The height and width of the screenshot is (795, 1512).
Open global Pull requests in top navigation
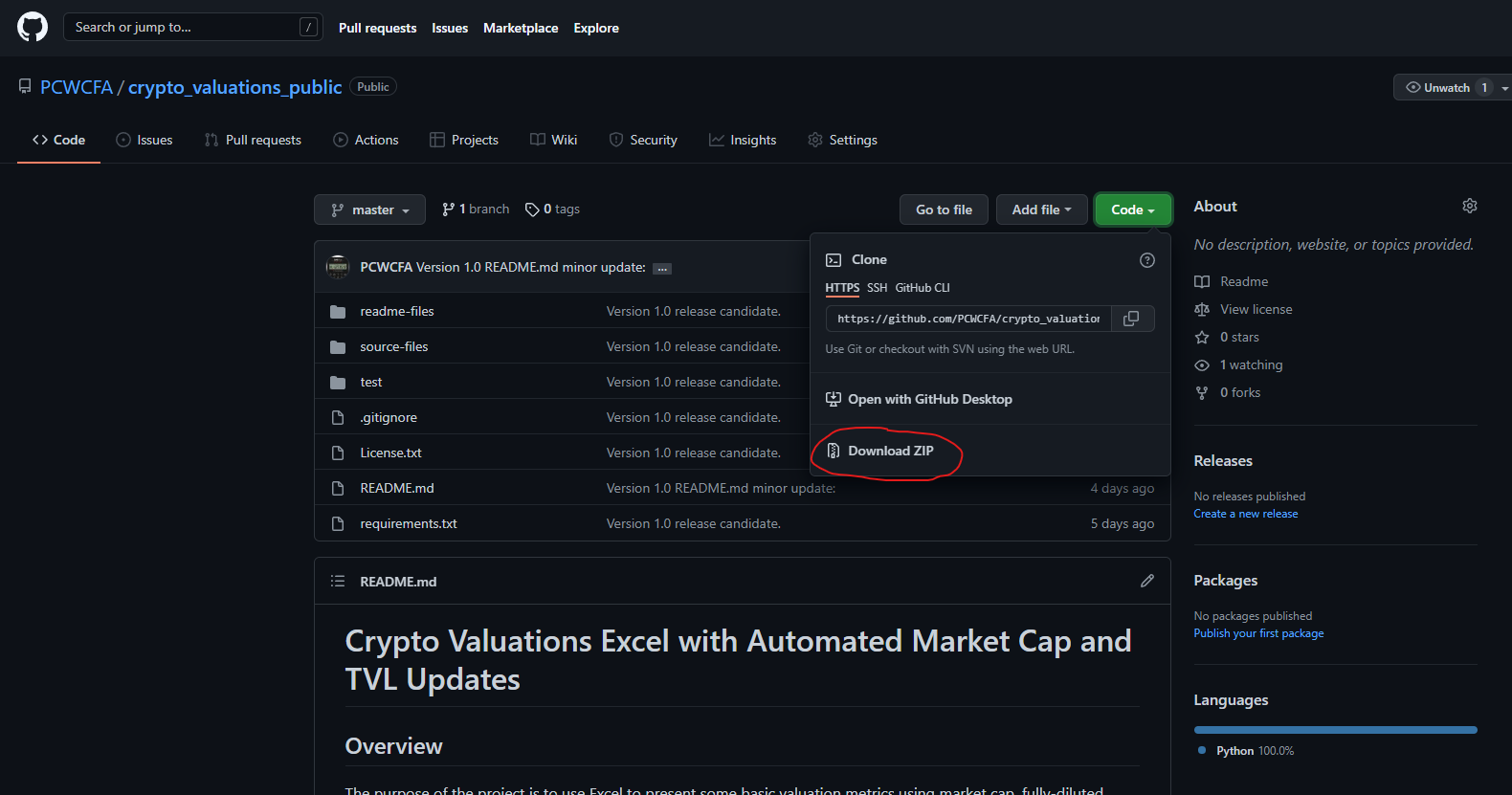point(378,28)
